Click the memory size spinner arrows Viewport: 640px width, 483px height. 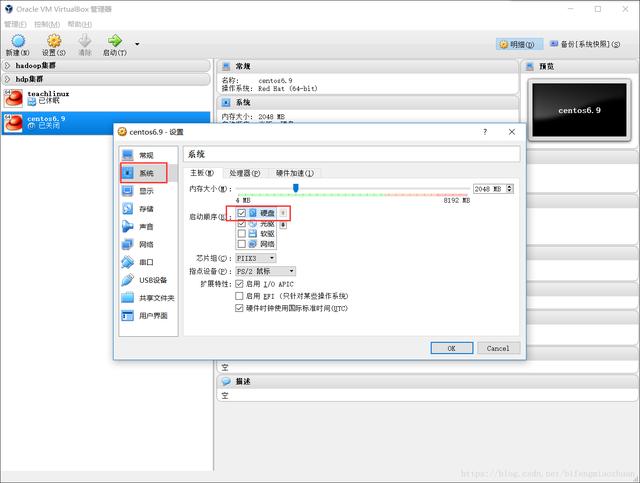tap(509, 189)
